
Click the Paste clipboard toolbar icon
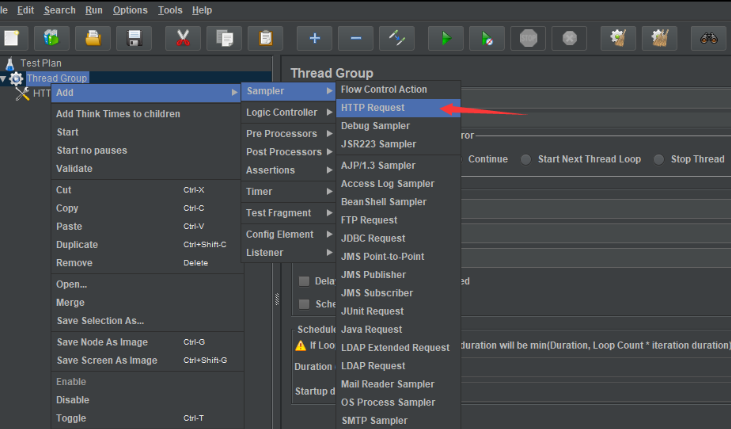coord(265,38)
